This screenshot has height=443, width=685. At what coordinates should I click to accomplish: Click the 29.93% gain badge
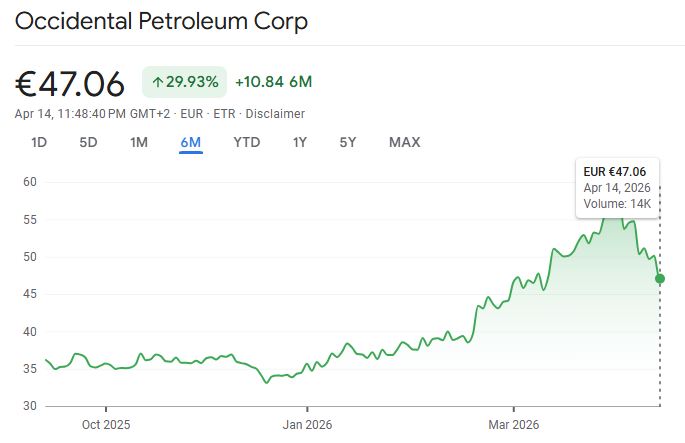coord(184,82)
